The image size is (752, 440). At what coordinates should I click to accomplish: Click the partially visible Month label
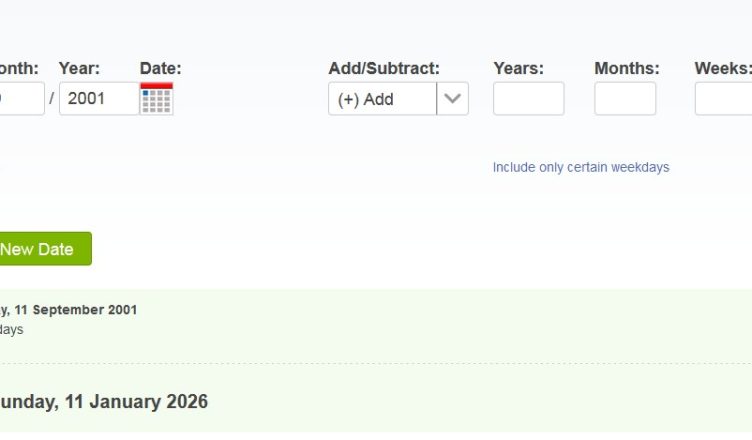pos(18,68)
